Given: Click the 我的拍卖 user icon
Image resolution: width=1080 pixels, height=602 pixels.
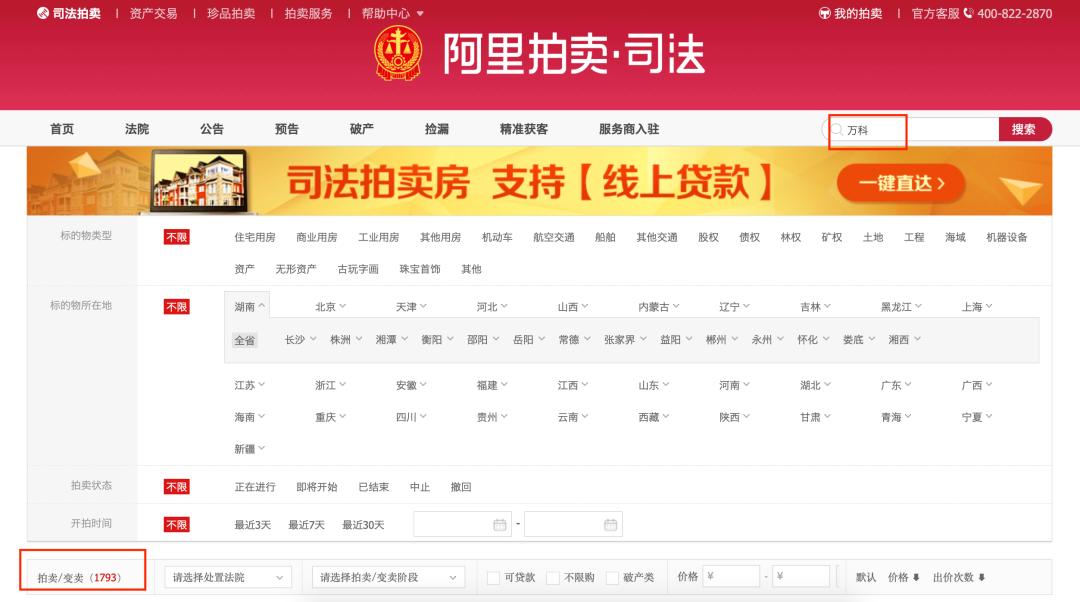Looking at the screenshot, I should (824, 14).
